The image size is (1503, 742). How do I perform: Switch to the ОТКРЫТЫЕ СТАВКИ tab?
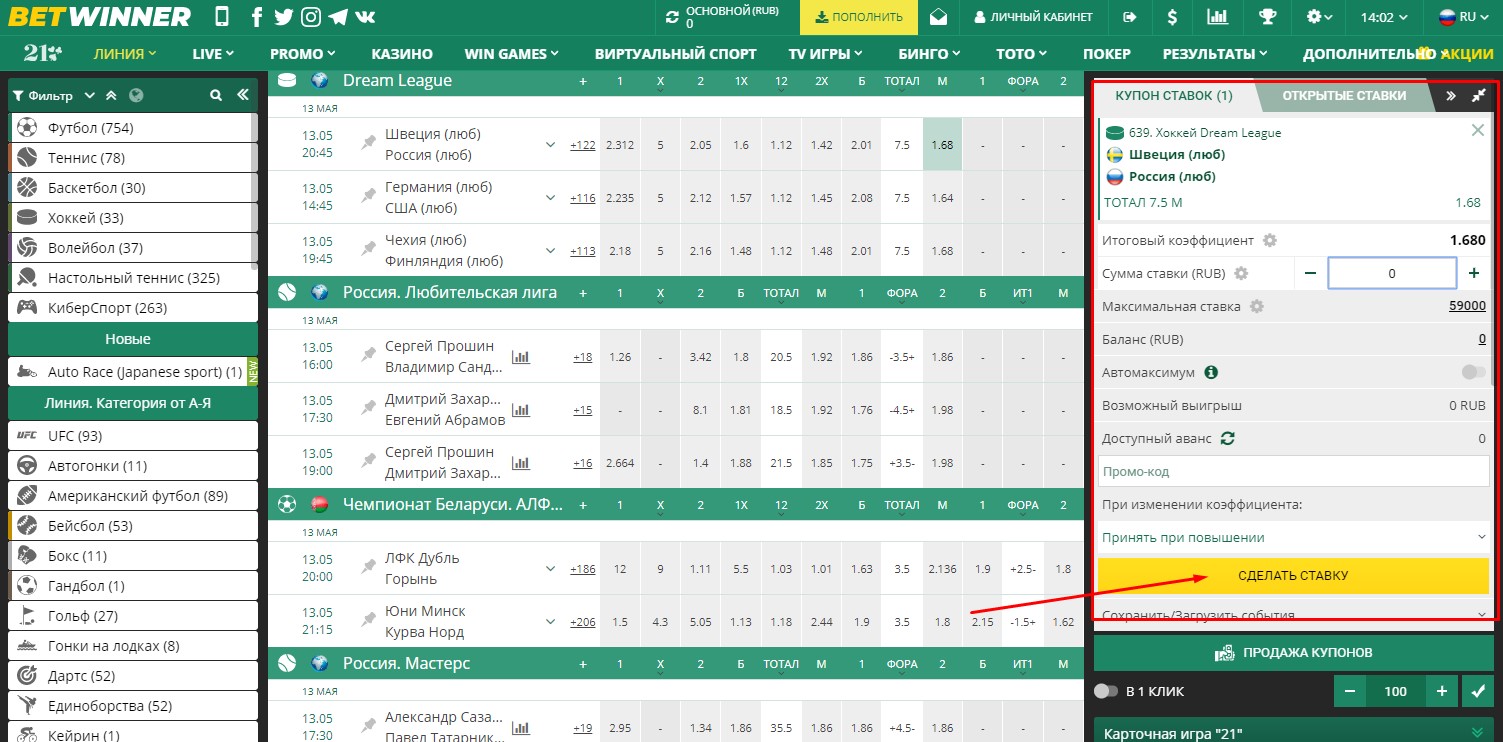[x=1343, y=96]
